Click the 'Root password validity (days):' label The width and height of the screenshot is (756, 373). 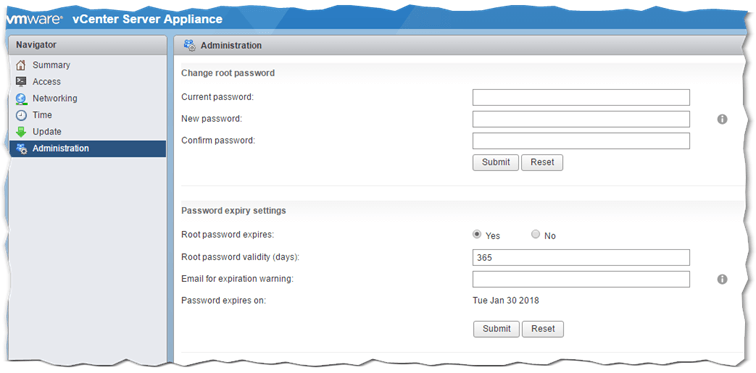click(x=240, y=257)
